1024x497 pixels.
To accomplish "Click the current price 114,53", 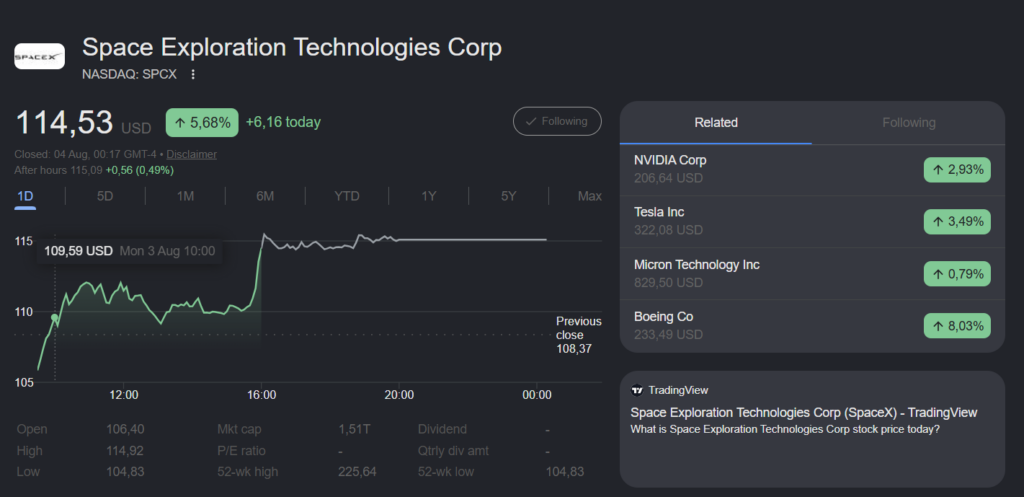I will (63, 123).
